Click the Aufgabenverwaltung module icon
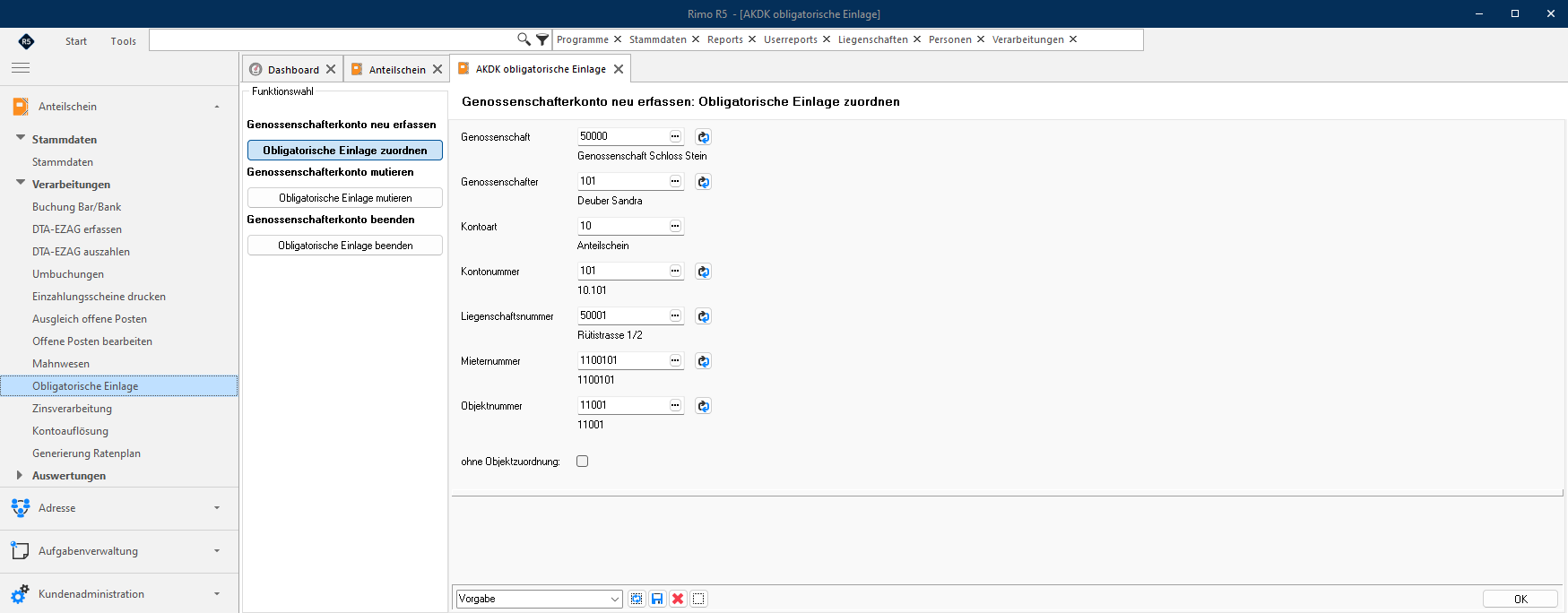Screen dimensions: 1568x613 (x=21, y=551)
